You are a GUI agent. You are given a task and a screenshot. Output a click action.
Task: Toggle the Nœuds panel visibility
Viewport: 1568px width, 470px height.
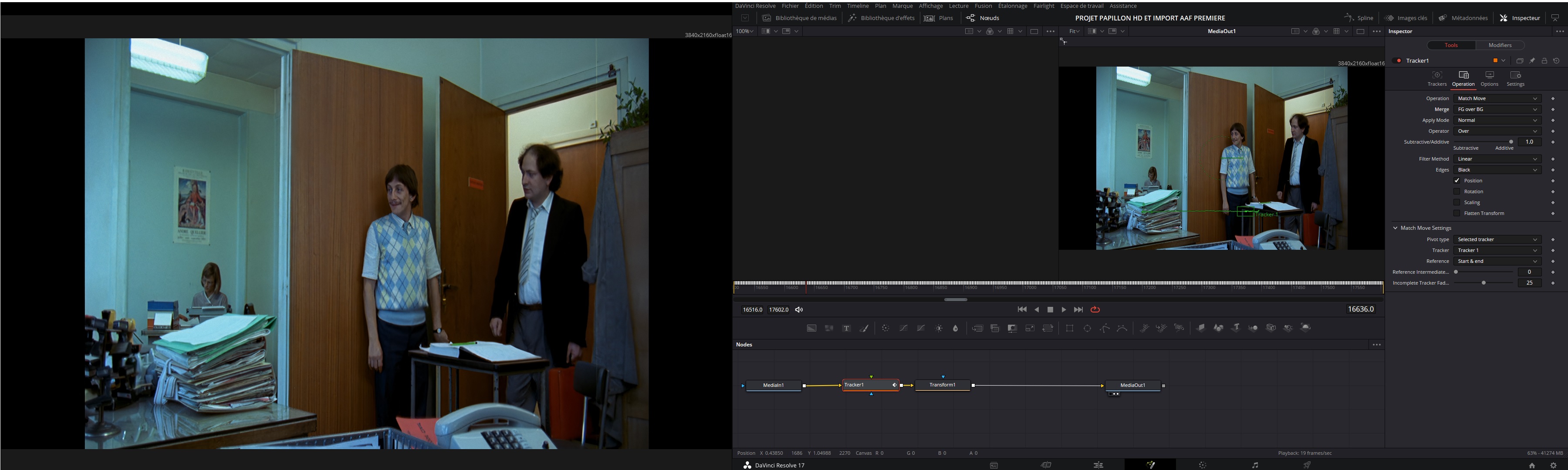pos(983,18)
